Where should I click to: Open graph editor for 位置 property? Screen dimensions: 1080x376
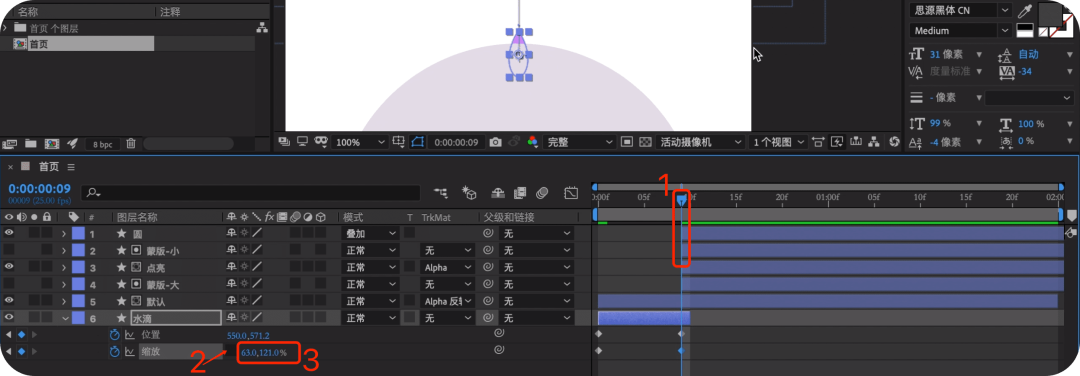(x=129, y=335)
